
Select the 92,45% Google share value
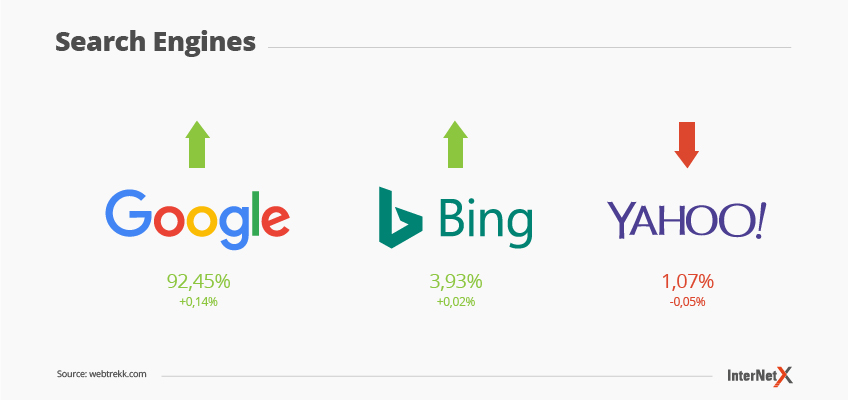click(x=198, y=282)
